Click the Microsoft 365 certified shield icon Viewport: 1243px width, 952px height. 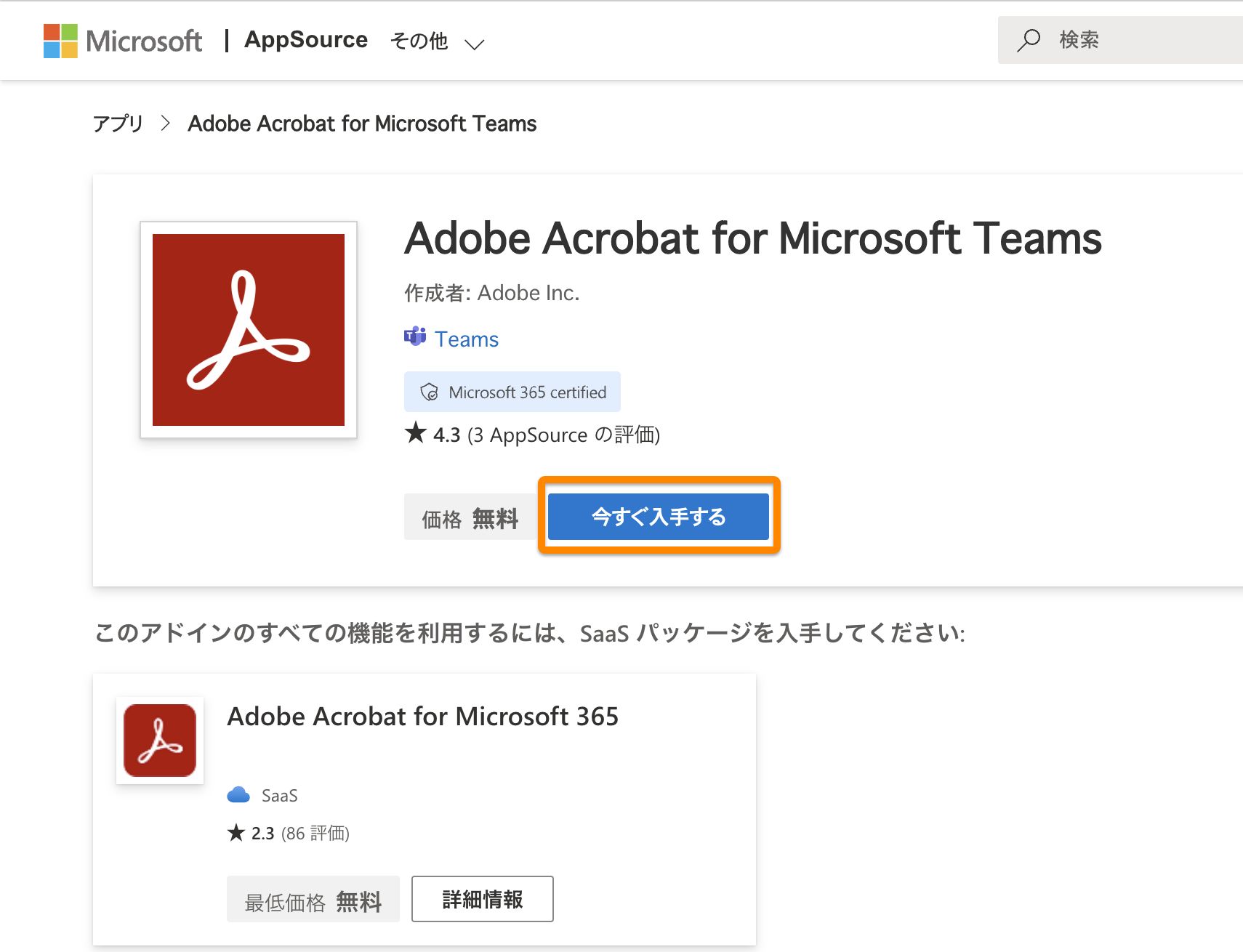[429, 392]
